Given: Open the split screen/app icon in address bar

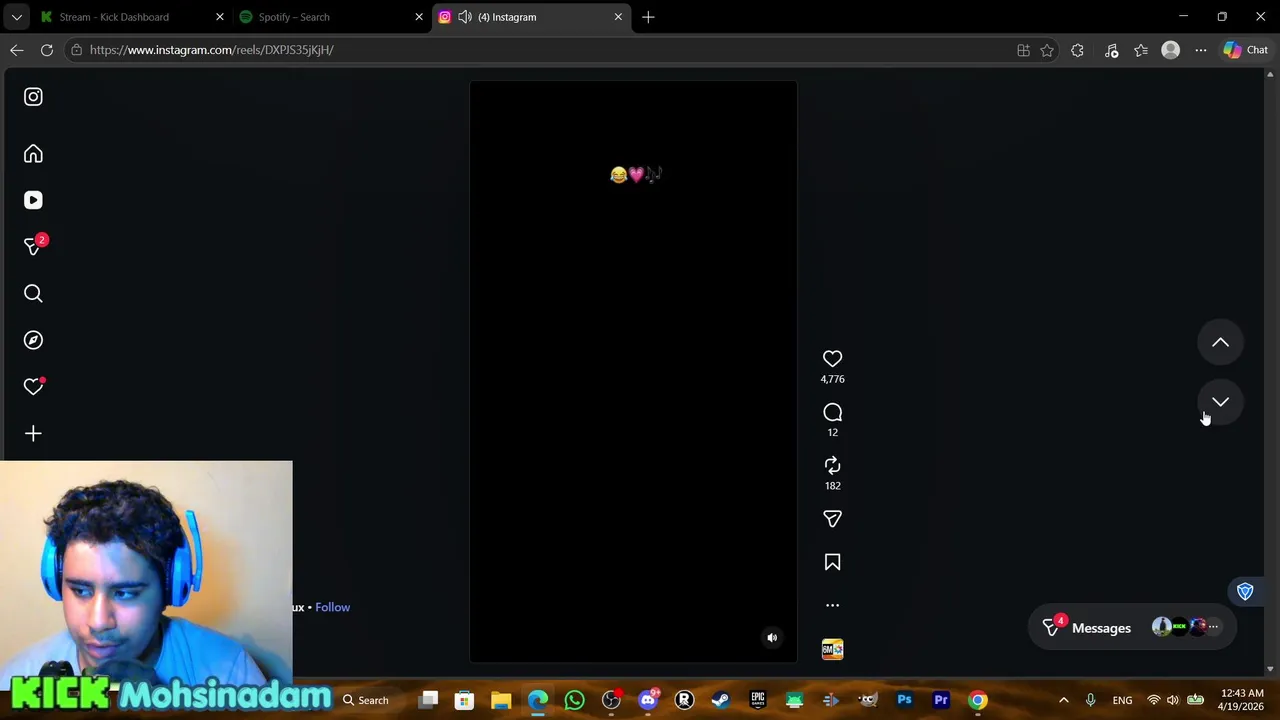Looking at the screenshot, I should (1023, 50).
